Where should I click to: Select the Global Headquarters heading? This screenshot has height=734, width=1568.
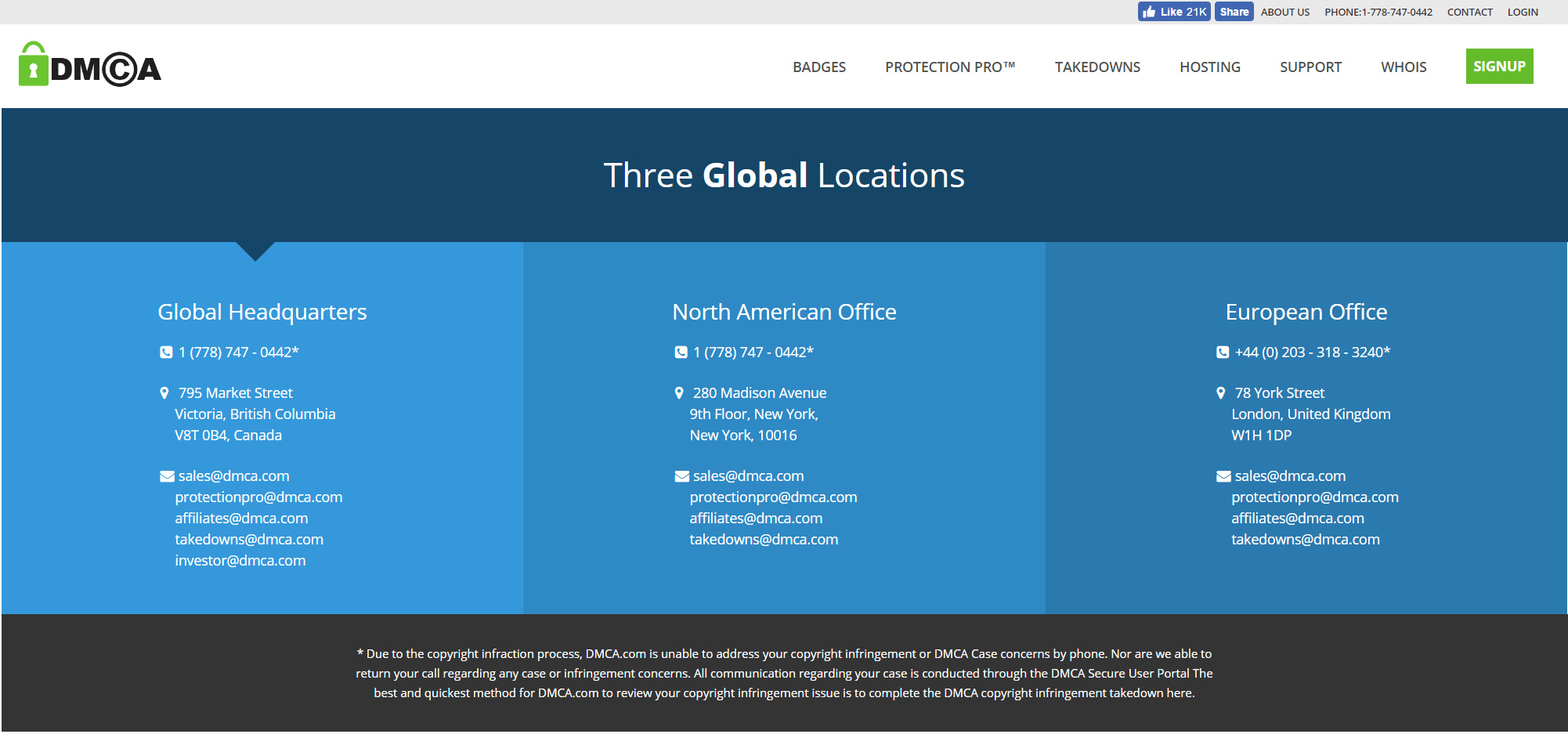click(262, 313)
